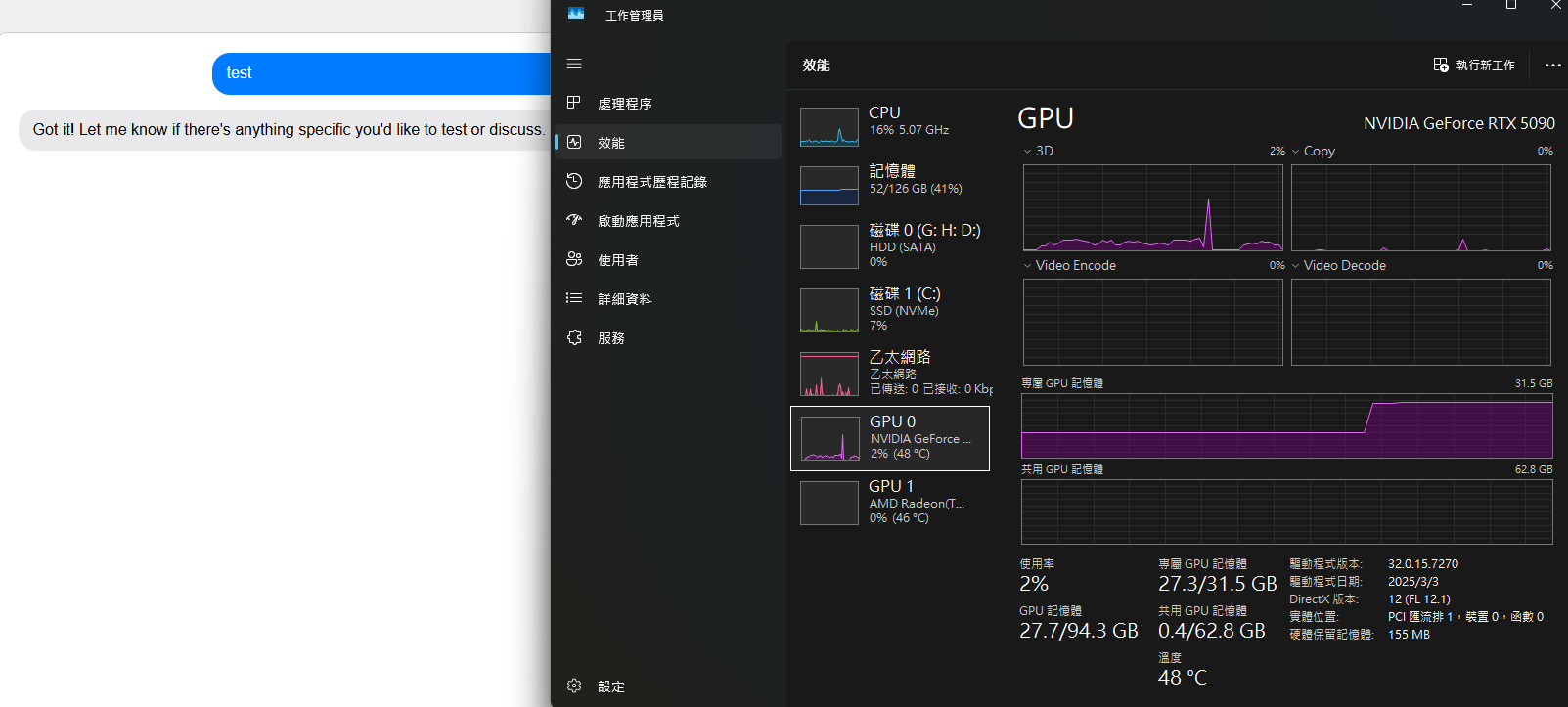Click inside the 3D usage graph
This screenshot has height=707, width=1568.
tap(1153, 208)
